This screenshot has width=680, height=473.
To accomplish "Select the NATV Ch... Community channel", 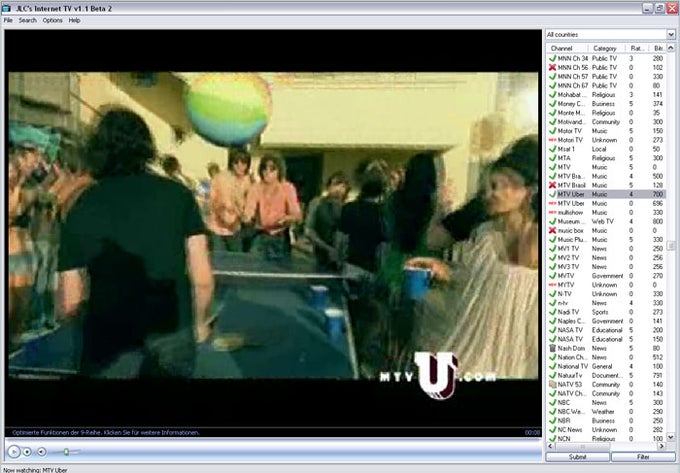I will (x=606, y=393).
